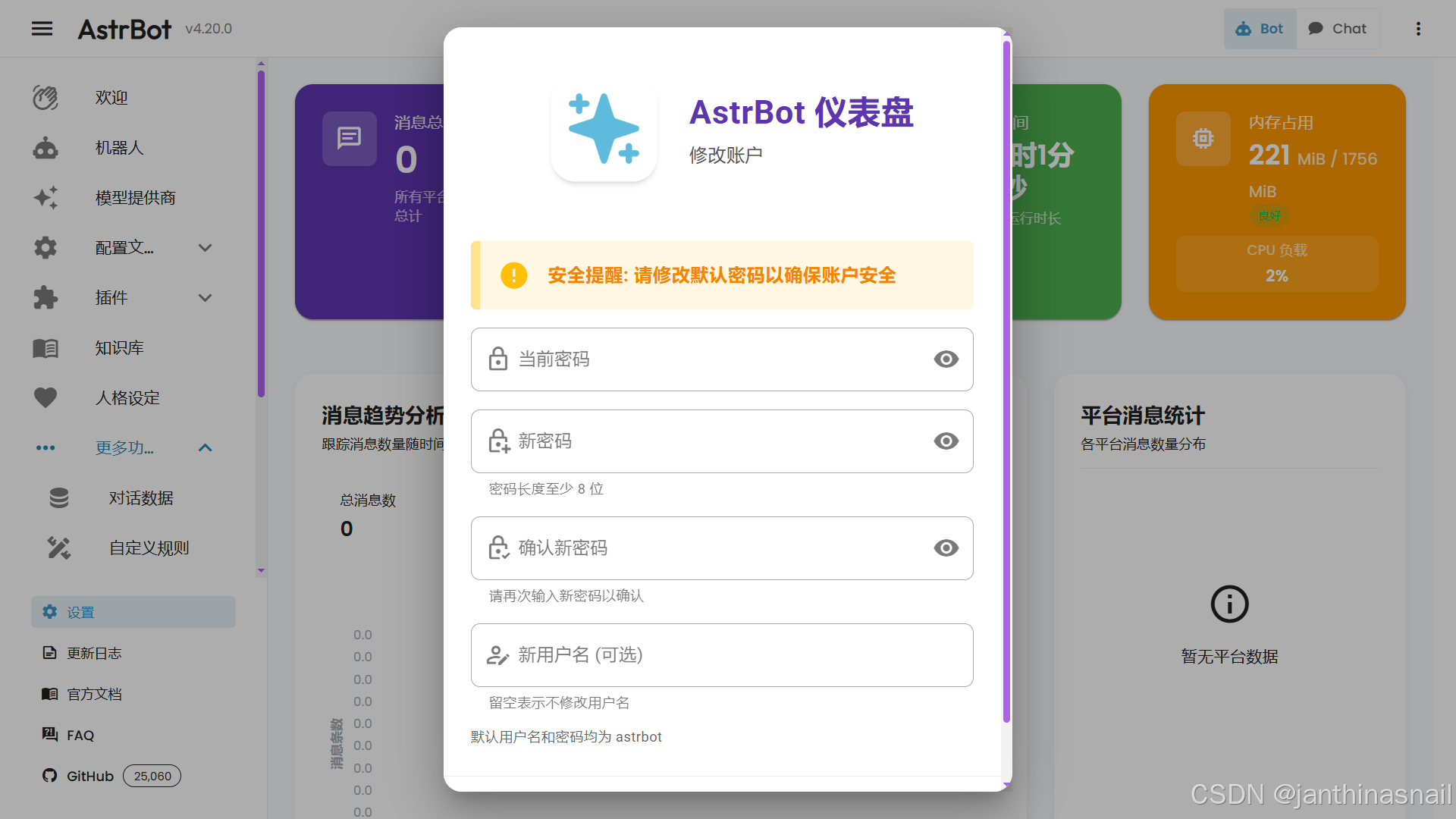Click the GitHub star count 25,060 badge

(152, 776)
